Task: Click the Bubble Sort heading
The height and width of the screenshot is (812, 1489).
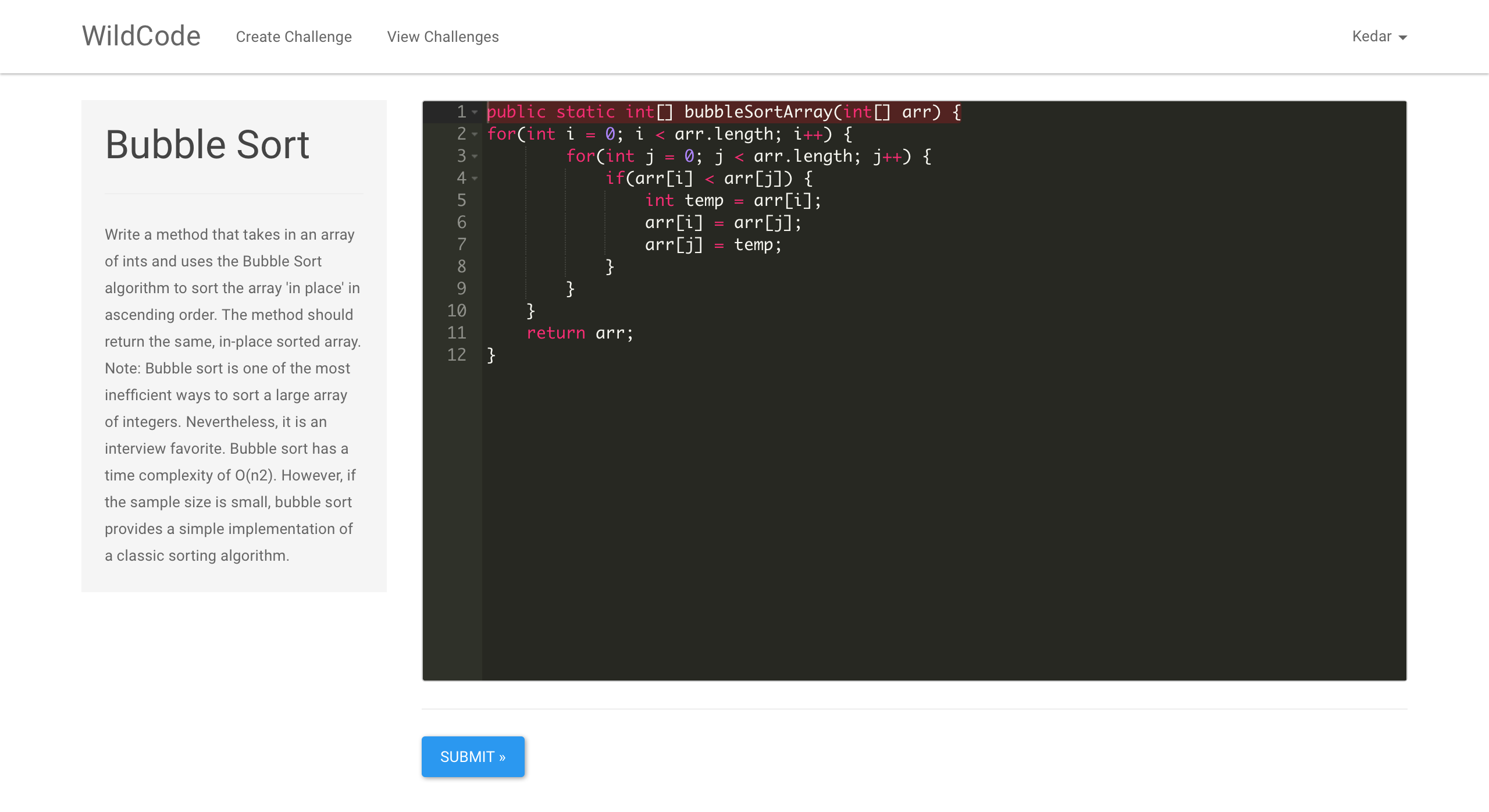Action: [207, 144]
